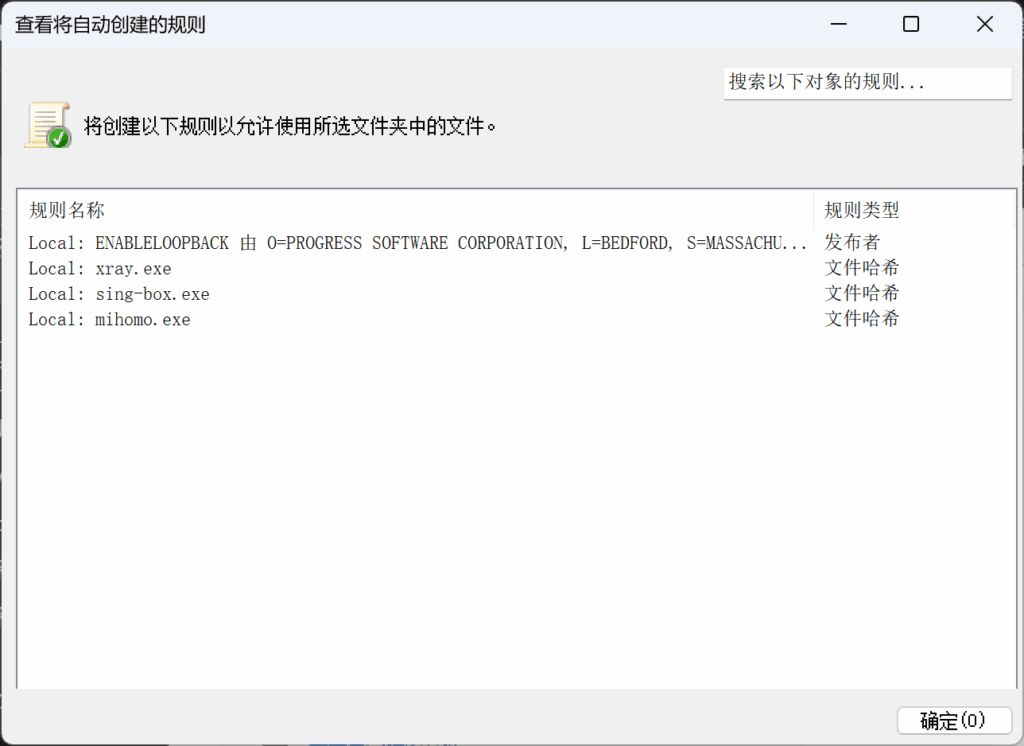The height and width of the screenshot is (746, 1024).
Task: Close the rule review dialog window
Action: pyautogui.click(x=985, y=25)
